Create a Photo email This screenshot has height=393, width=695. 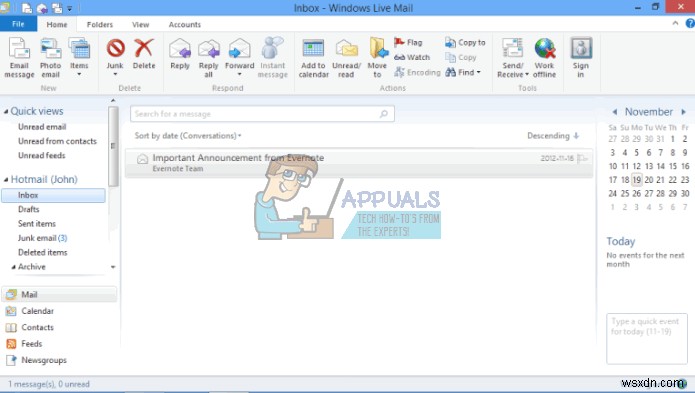tap(51, 58)
